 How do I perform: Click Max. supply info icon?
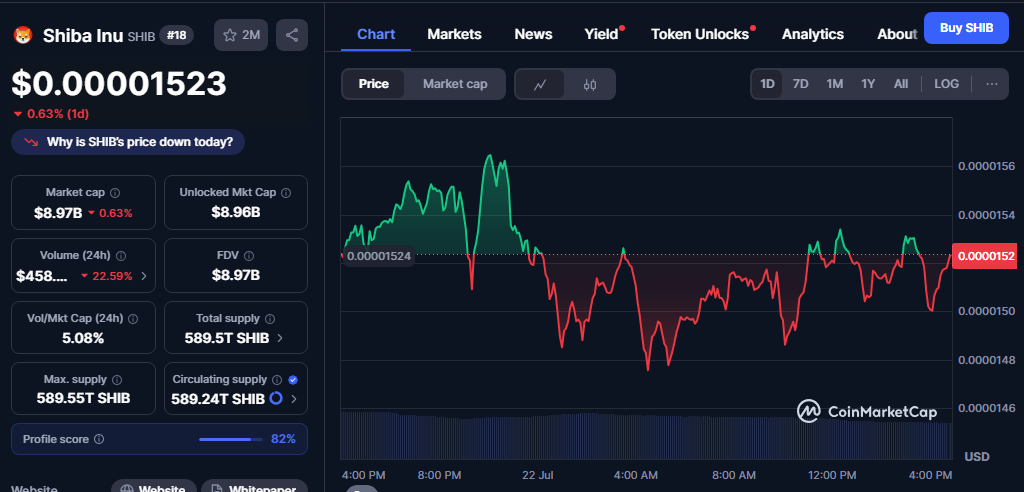(x=117, y=380)
